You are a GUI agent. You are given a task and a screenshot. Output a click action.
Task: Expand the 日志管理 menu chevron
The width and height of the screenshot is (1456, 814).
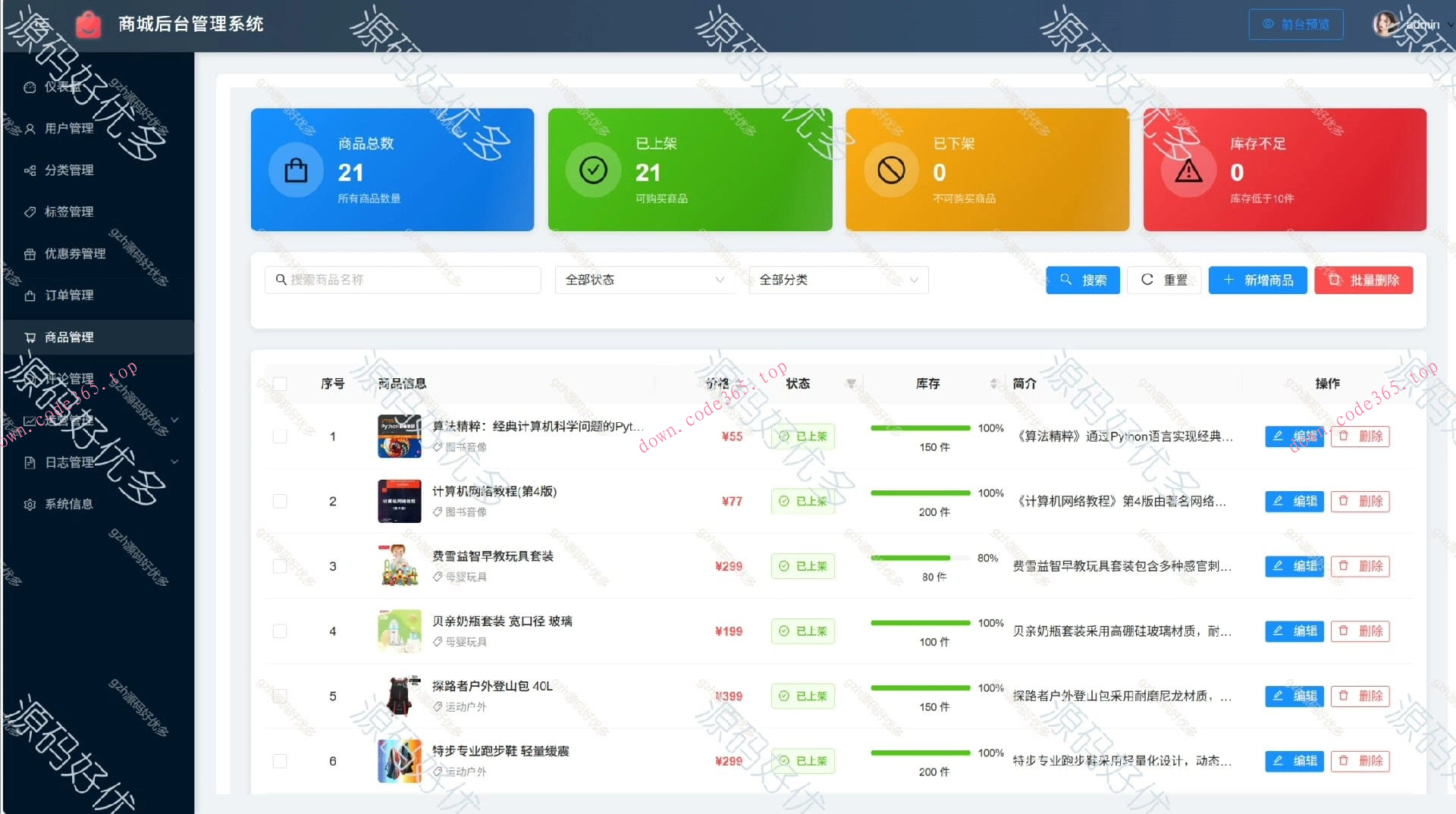point(174,462)
